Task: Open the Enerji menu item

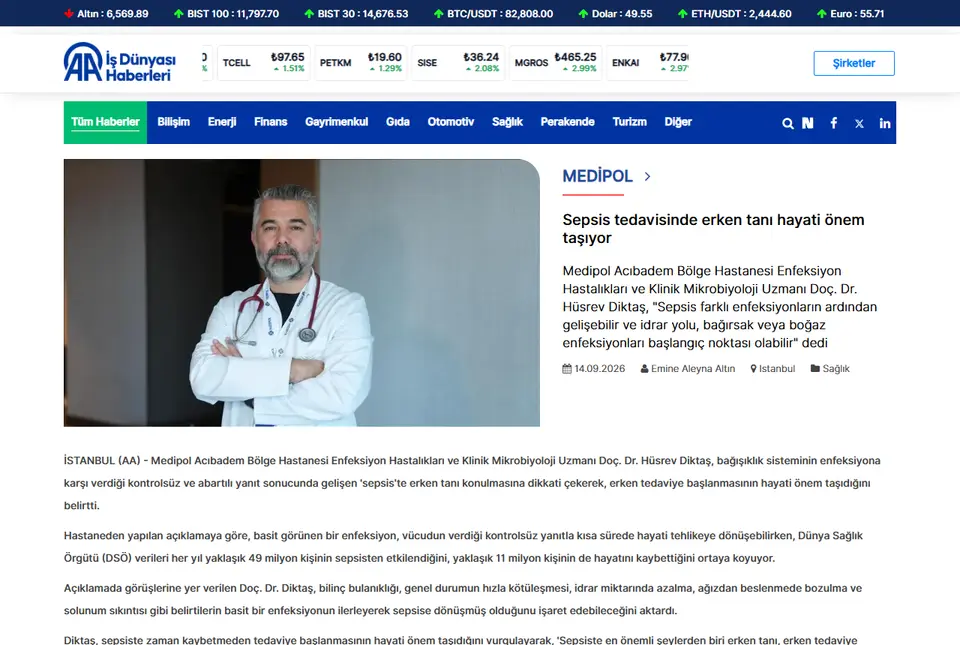Action: tap(222, 122)
